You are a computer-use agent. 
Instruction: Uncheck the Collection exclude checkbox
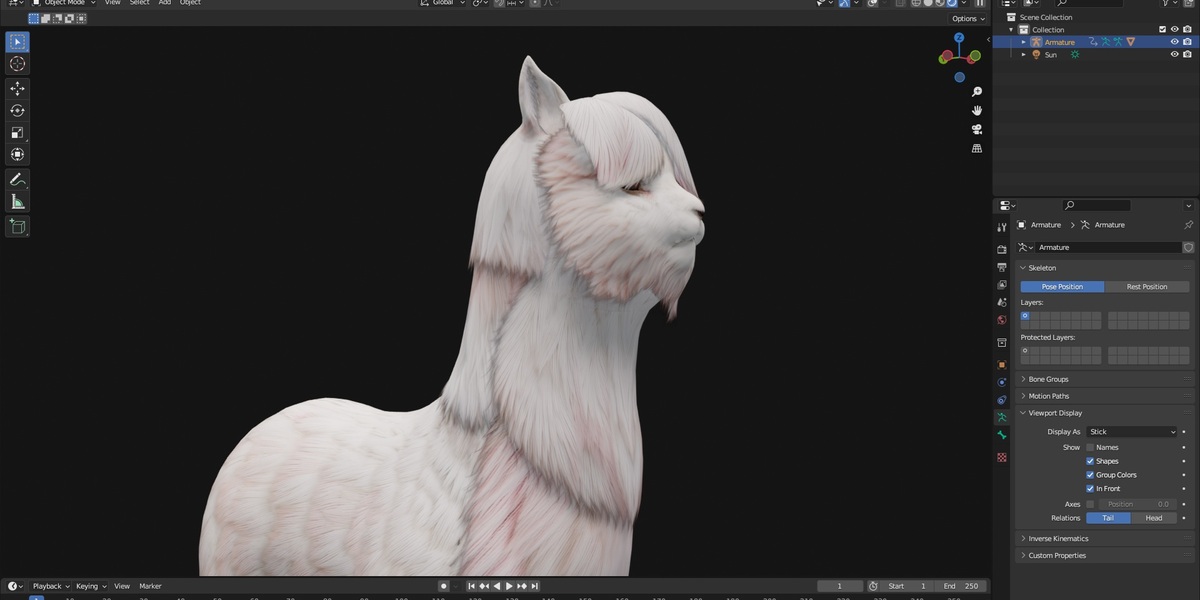(x=1162, y=30)
